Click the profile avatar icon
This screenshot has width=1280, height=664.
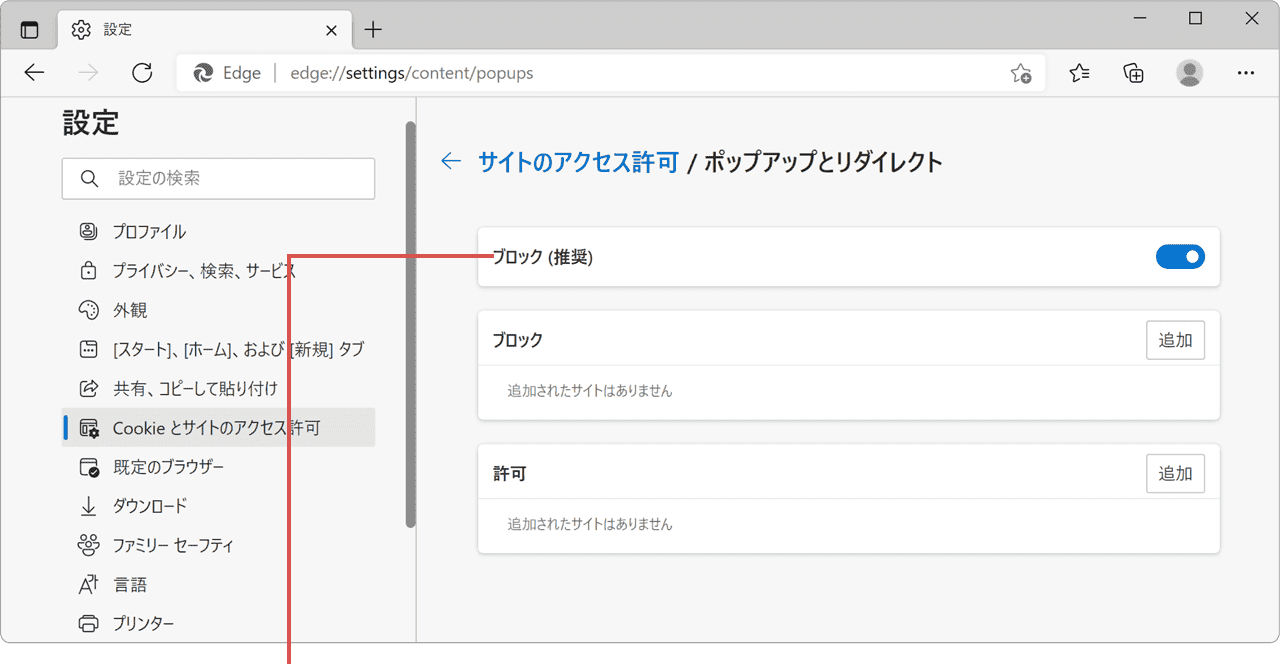pos(1189,73)
